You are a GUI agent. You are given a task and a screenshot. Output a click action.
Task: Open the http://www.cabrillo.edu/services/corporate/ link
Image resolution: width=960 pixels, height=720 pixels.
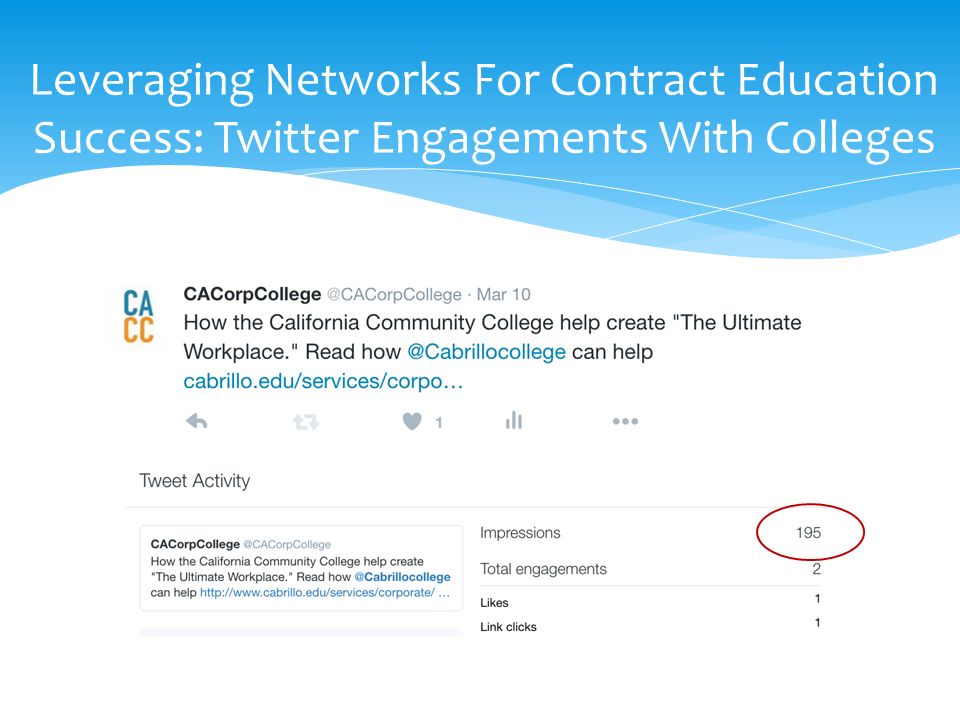[x=317, y=593]
